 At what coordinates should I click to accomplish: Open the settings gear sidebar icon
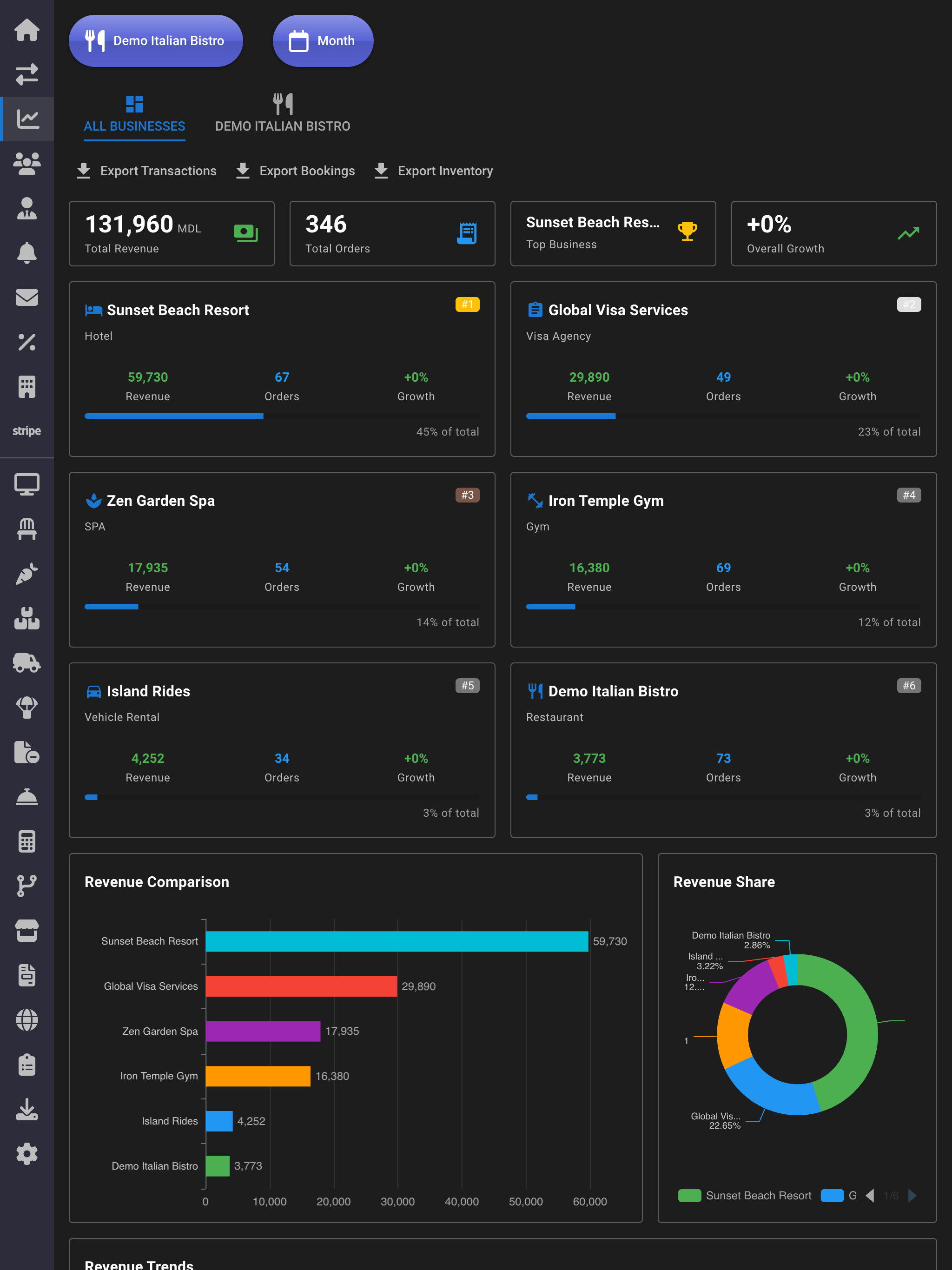27,1154
